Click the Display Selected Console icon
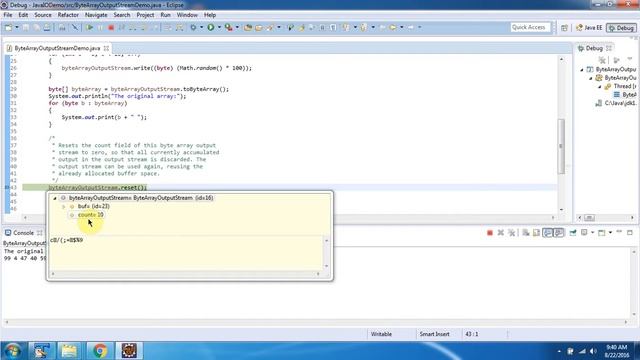The width and height of the screenshot is (640, 360). [x=584, y=233]
